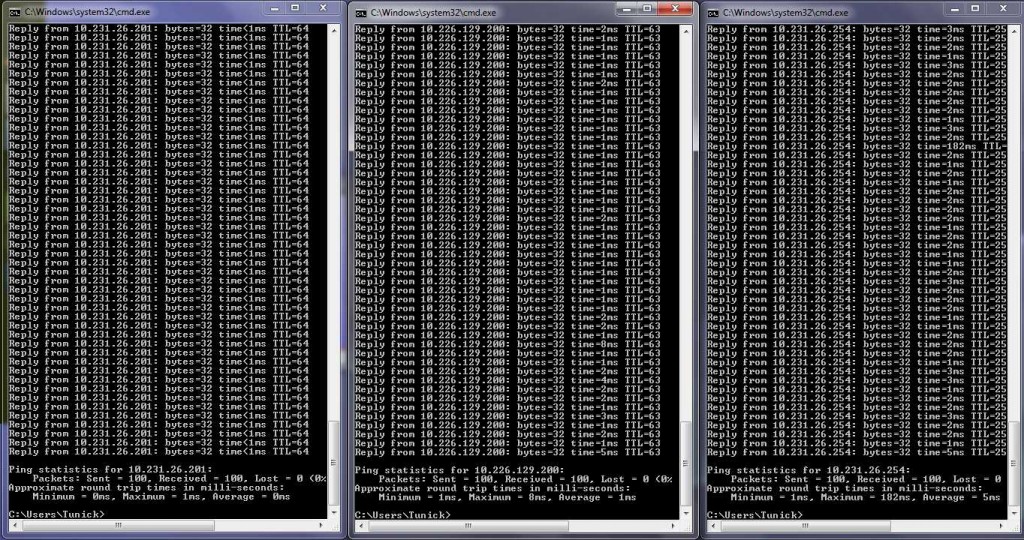1024x540 pixels.
Task: Click scroll-right arrow in 10.231.26.201 window
Action: (322, 526)
